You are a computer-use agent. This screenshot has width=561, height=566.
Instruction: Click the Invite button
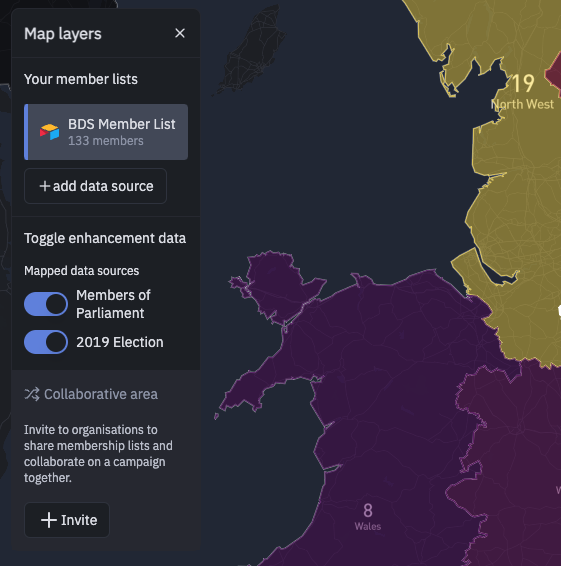(x=67, y=520)
